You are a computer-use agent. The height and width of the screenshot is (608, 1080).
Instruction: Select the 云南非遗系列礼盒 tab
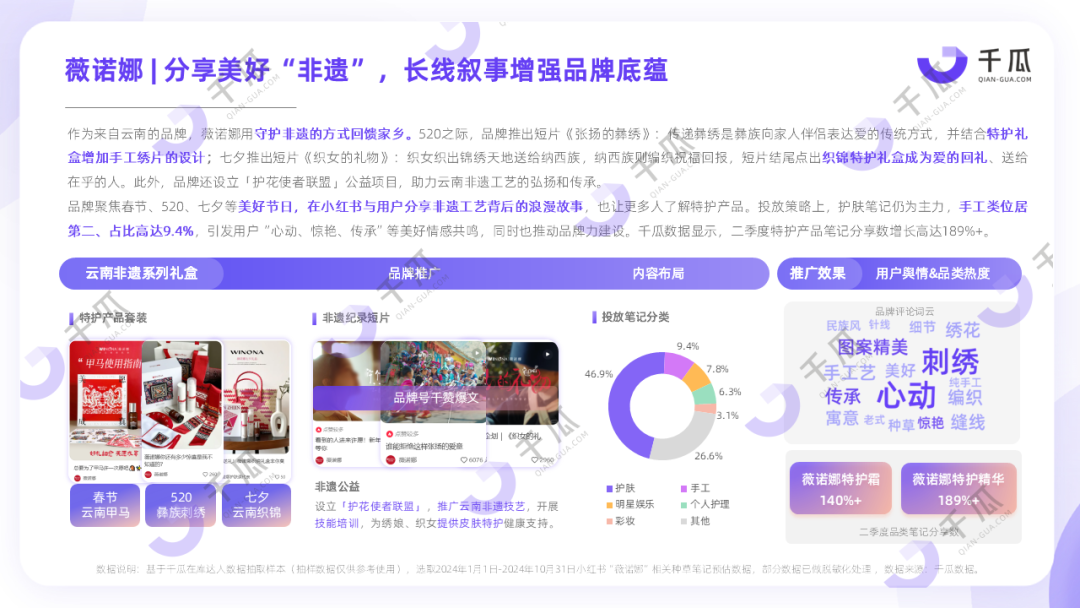tap(141, 273)
